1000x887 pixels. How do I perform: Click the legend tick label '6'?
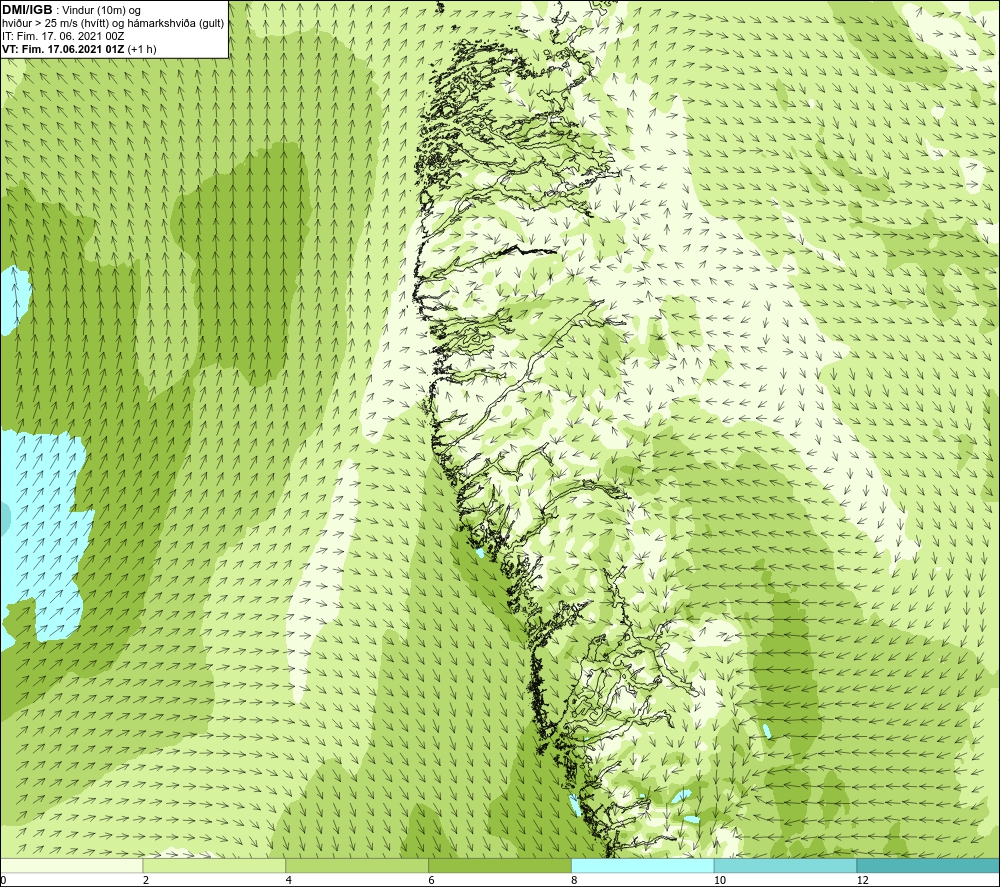(x=432, y=880)
